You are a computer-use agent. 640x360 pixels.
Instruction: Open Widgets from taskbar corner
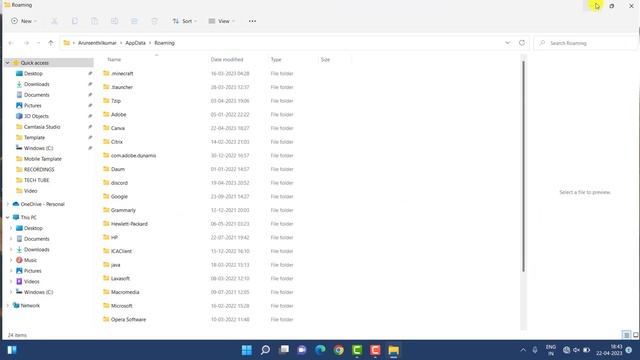click(12, 350)
